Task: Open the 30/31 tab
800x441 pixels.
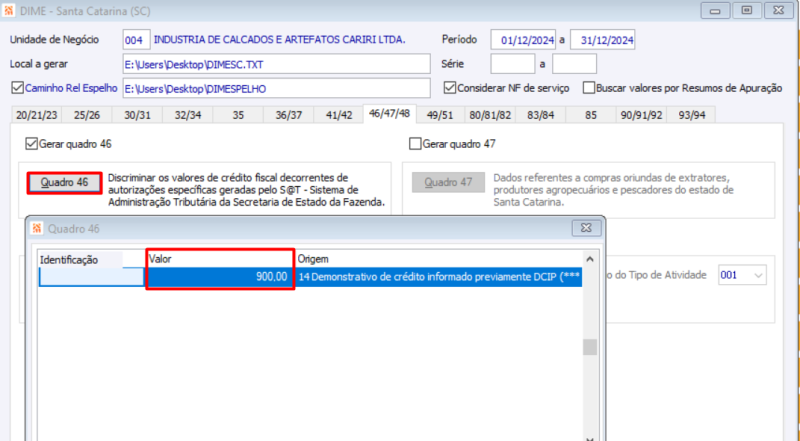Action: point(137,115)
